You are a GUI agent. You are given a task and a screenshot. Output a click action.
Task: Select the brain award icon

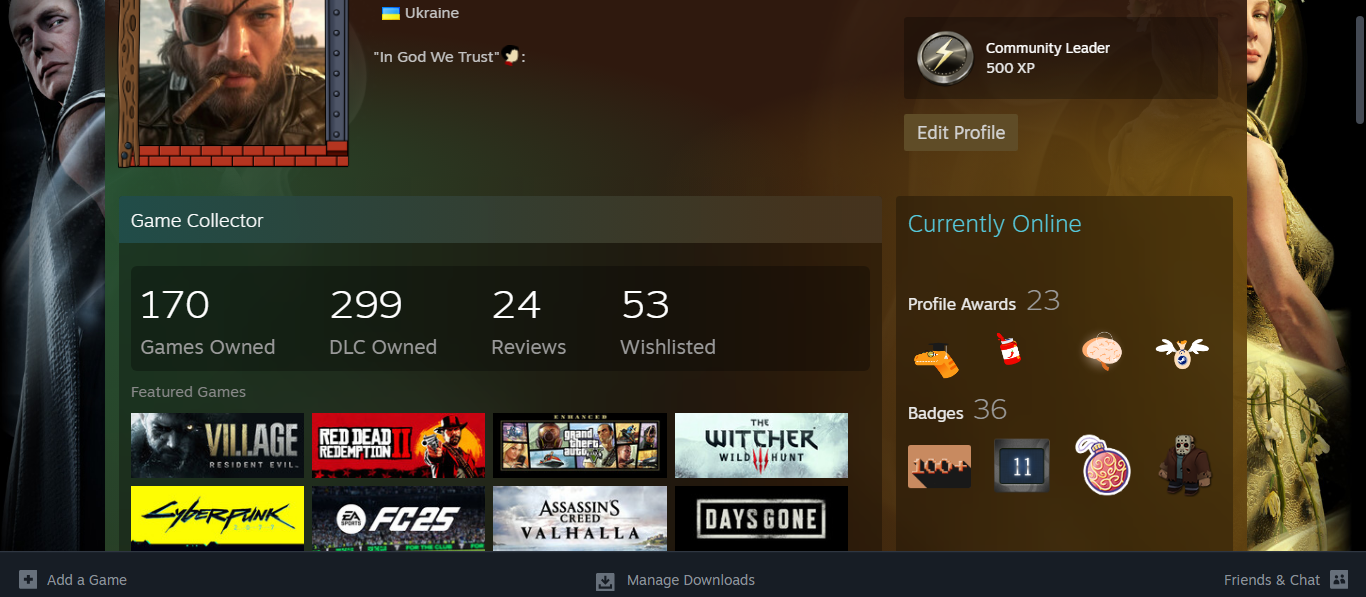[1101, 351]
